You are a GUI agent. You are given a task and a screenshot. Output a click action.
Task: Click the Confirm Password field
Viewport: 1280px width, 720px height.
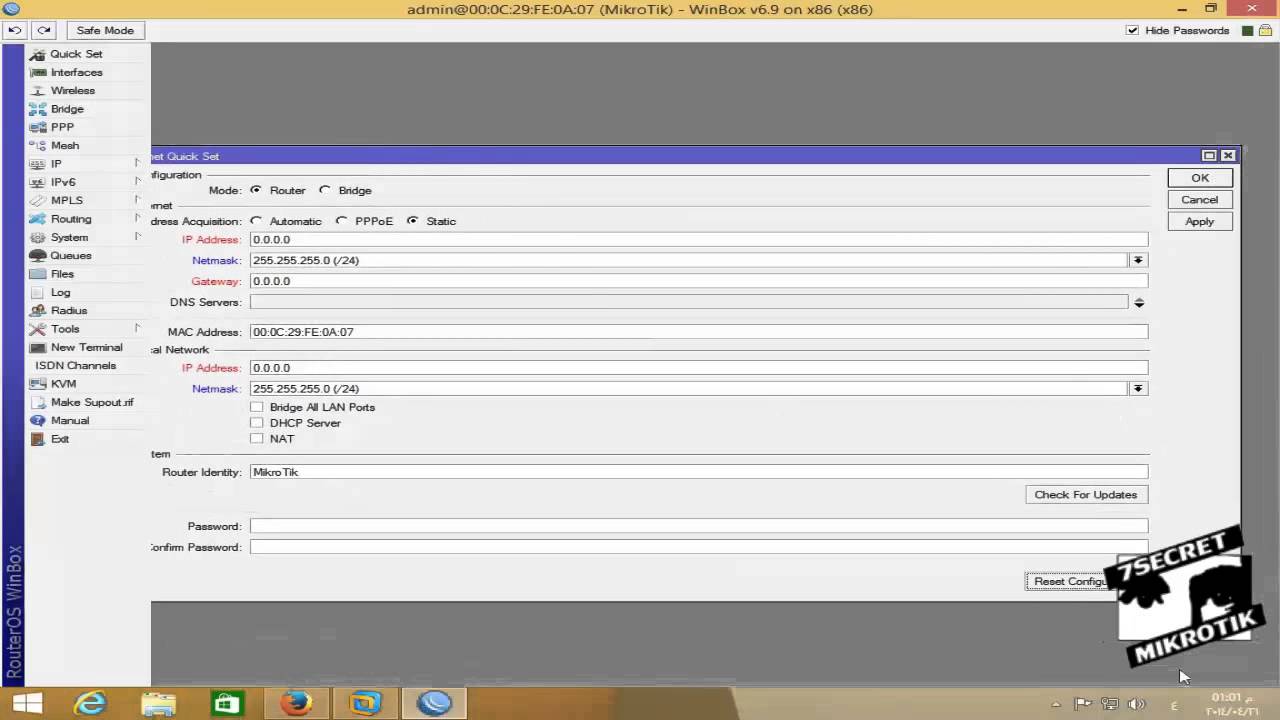point(699,547)
